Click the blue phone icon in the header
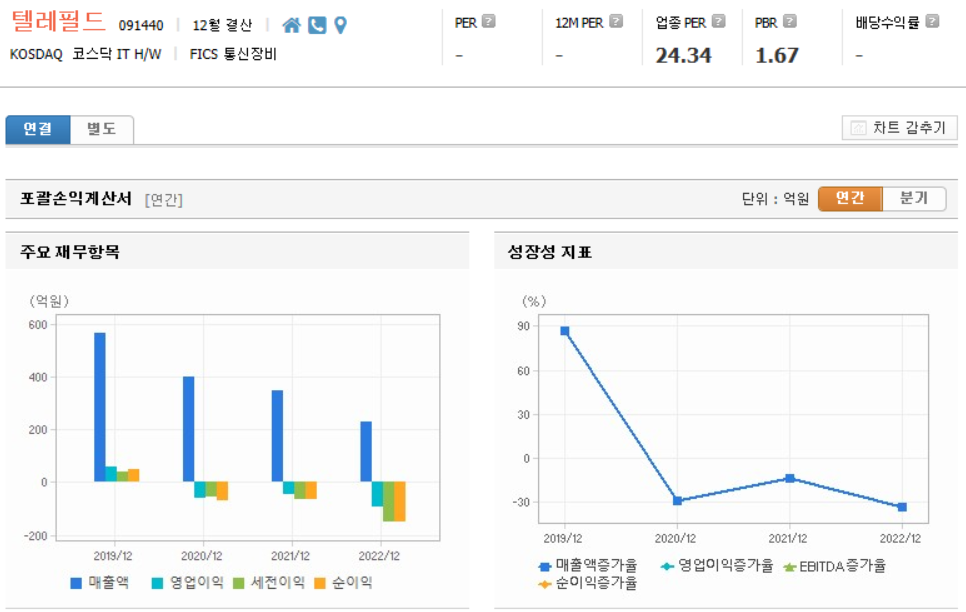The width and height of the screenshot is (966, 612). [316, 25]
